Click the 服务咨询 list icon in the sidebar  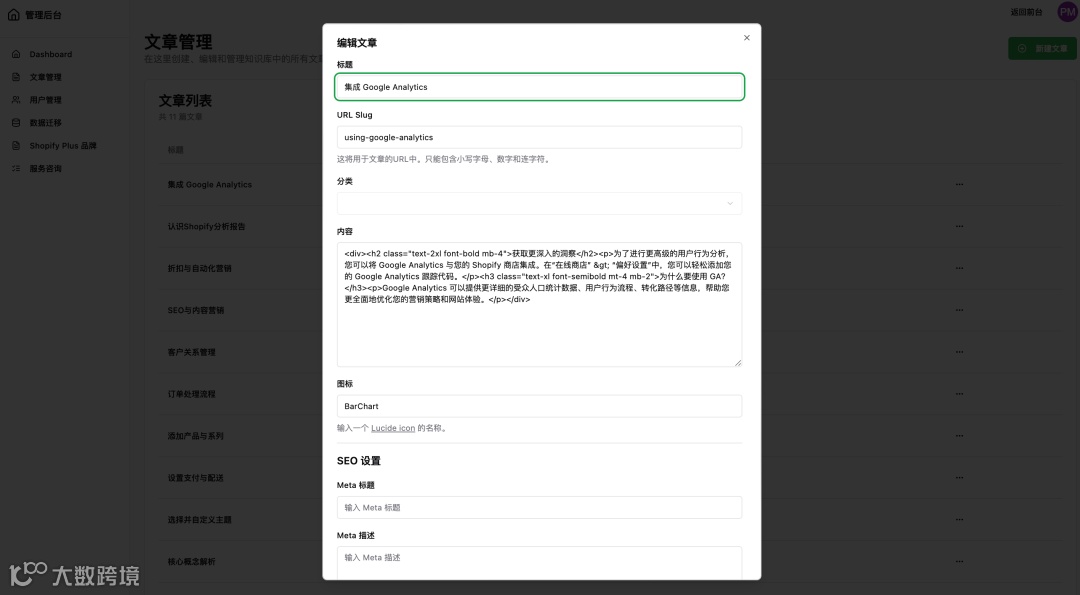click(x=16, y=169)
